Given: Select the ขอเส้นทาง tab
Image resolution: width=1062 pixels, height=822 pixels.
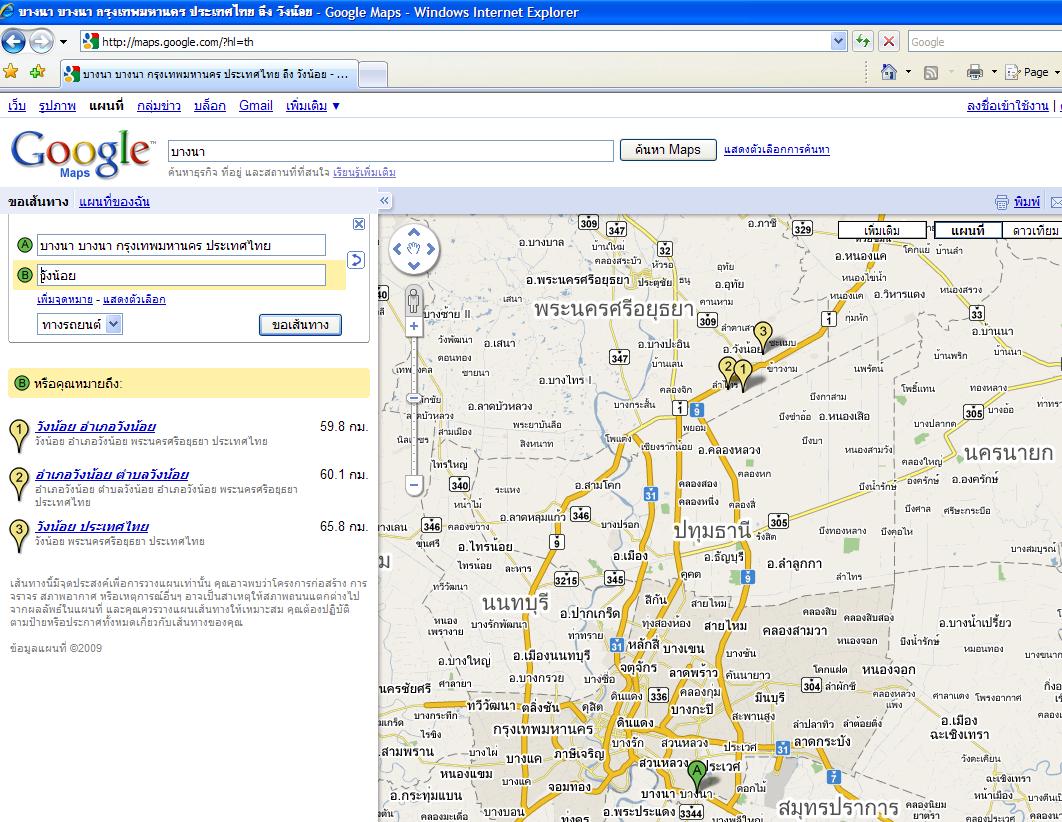Looking at the screenshot, I should pyautogui.click(x=38, y=201).
